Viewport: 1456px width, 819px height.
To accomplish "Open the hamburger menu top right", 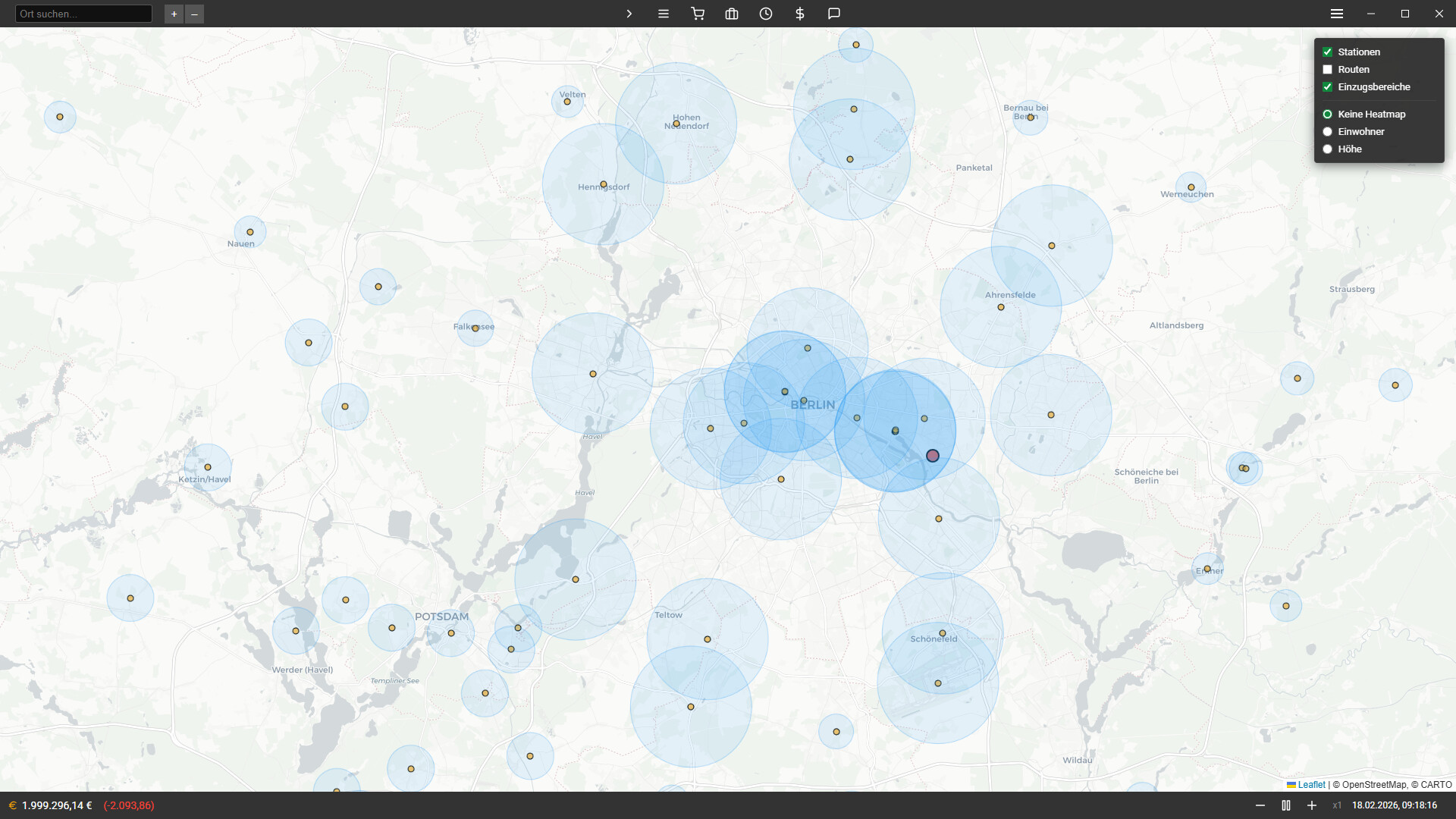I will [x=1336, y=13].
